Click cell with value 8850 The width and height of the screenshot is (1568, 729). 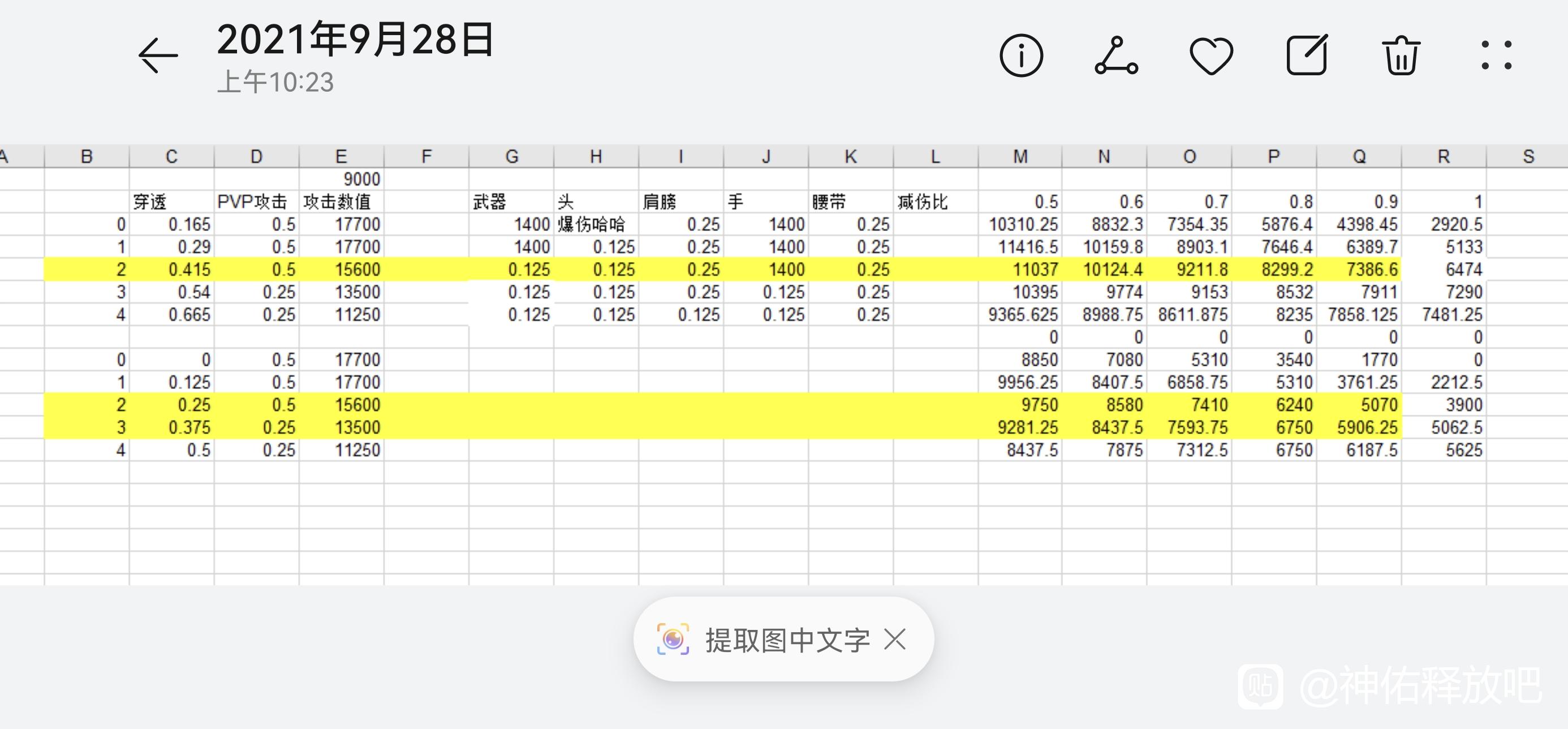[1020, 359]
